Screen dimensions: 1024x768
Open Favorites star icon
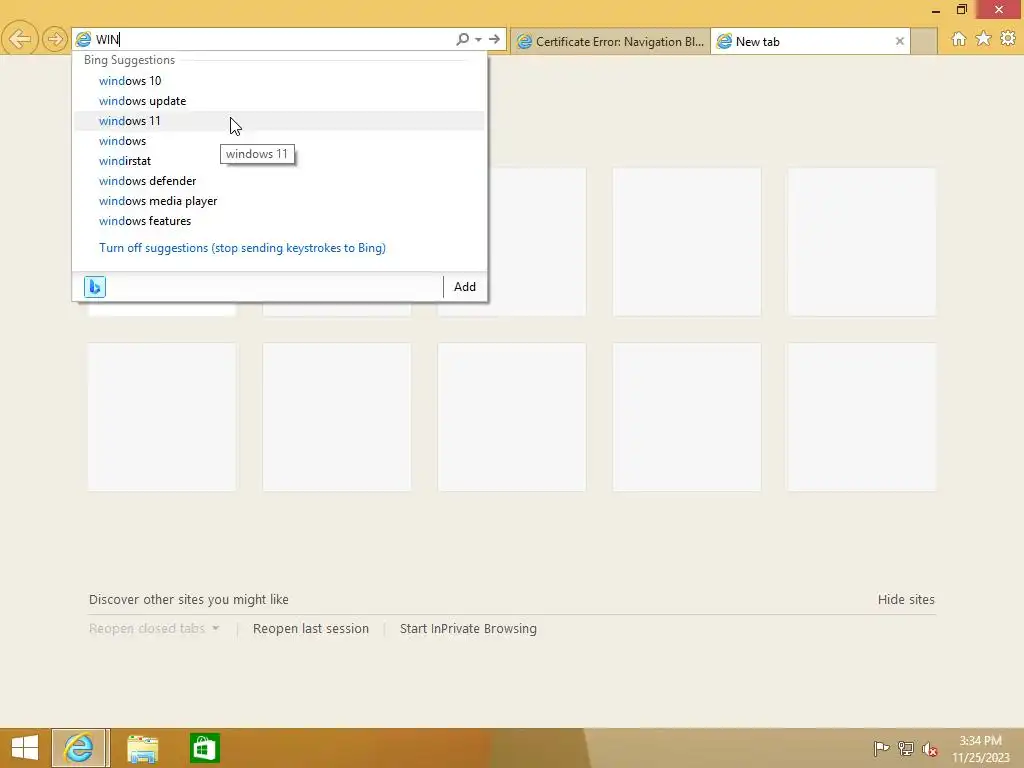click(983, 39)
